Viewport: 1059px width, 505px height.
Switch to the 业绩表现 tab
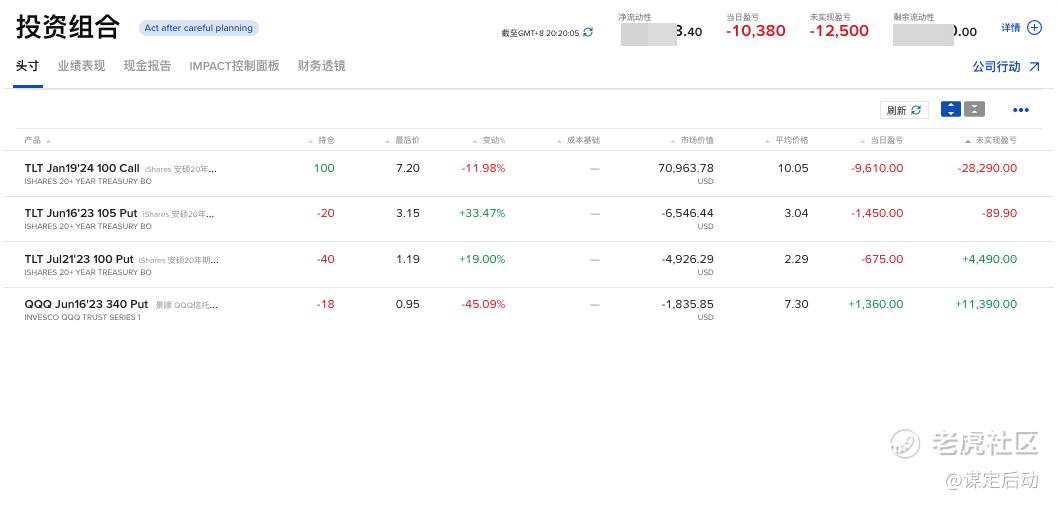coord(81,66)
